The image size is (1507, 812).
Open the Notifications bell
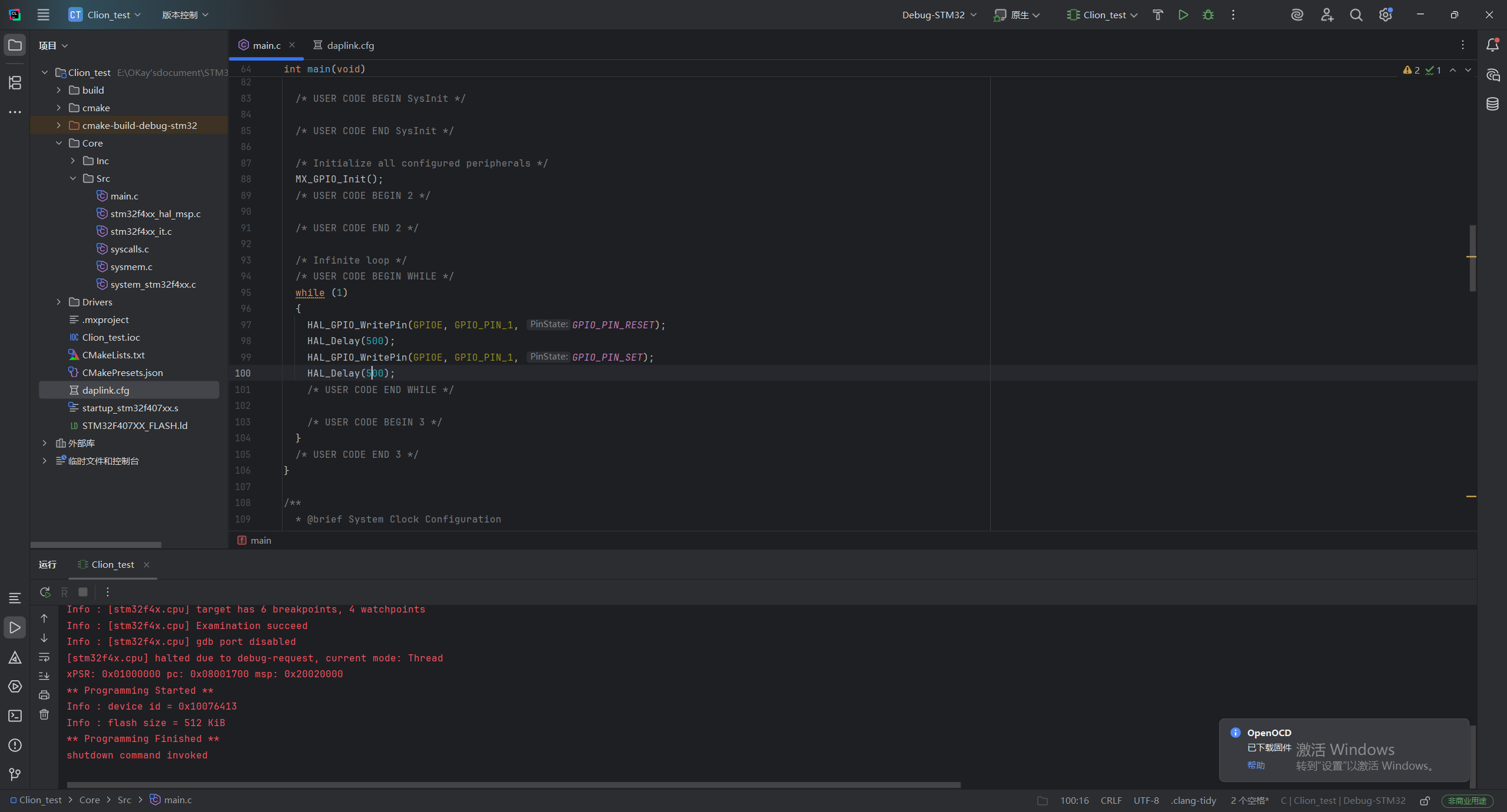coord(1492,45)
